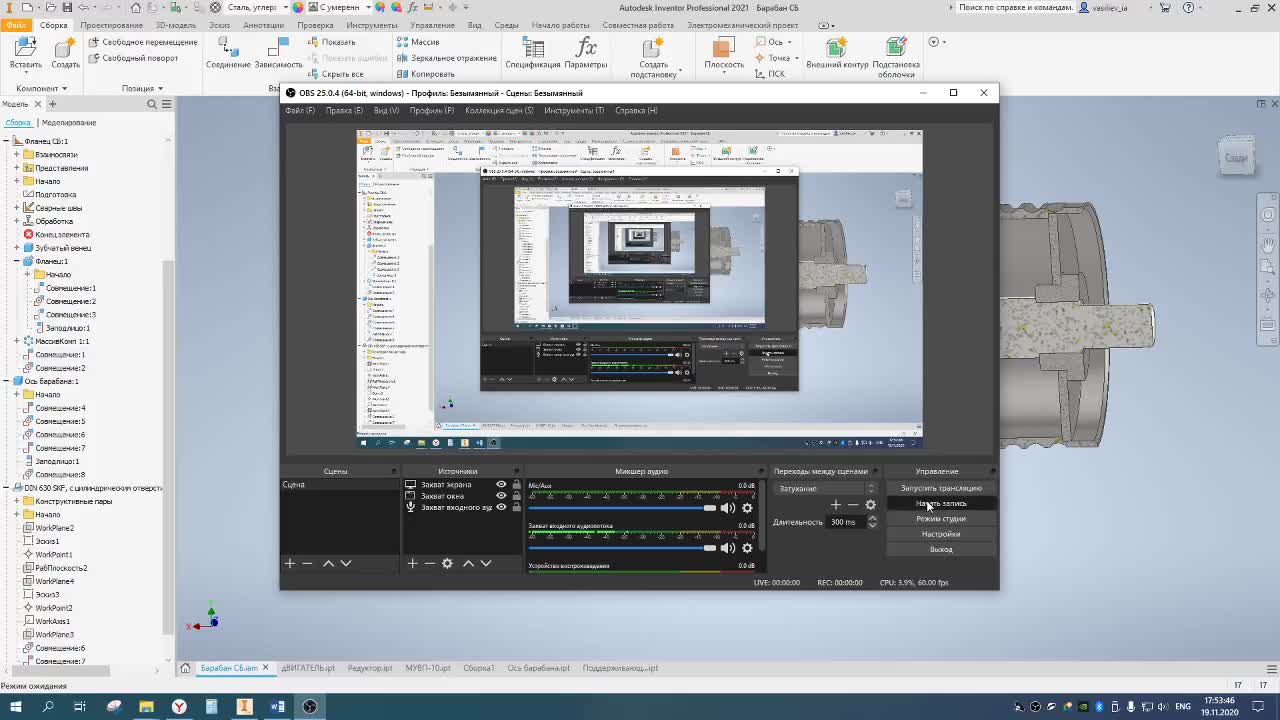Click the Подстановка оболочки tool
The height and width of the screenshot is (720, 1280).
[x=896, y=58]
